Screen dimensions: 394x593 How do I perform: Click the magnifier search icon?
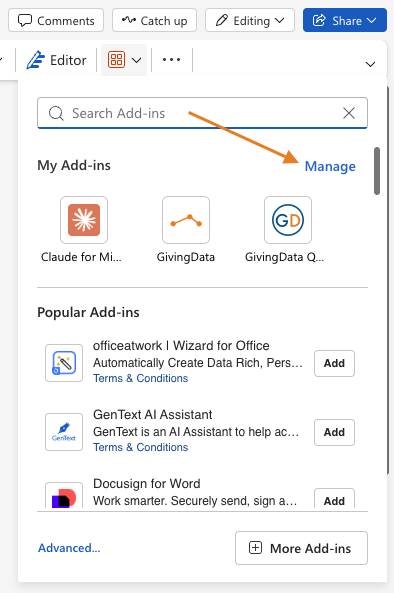(56, 113)
